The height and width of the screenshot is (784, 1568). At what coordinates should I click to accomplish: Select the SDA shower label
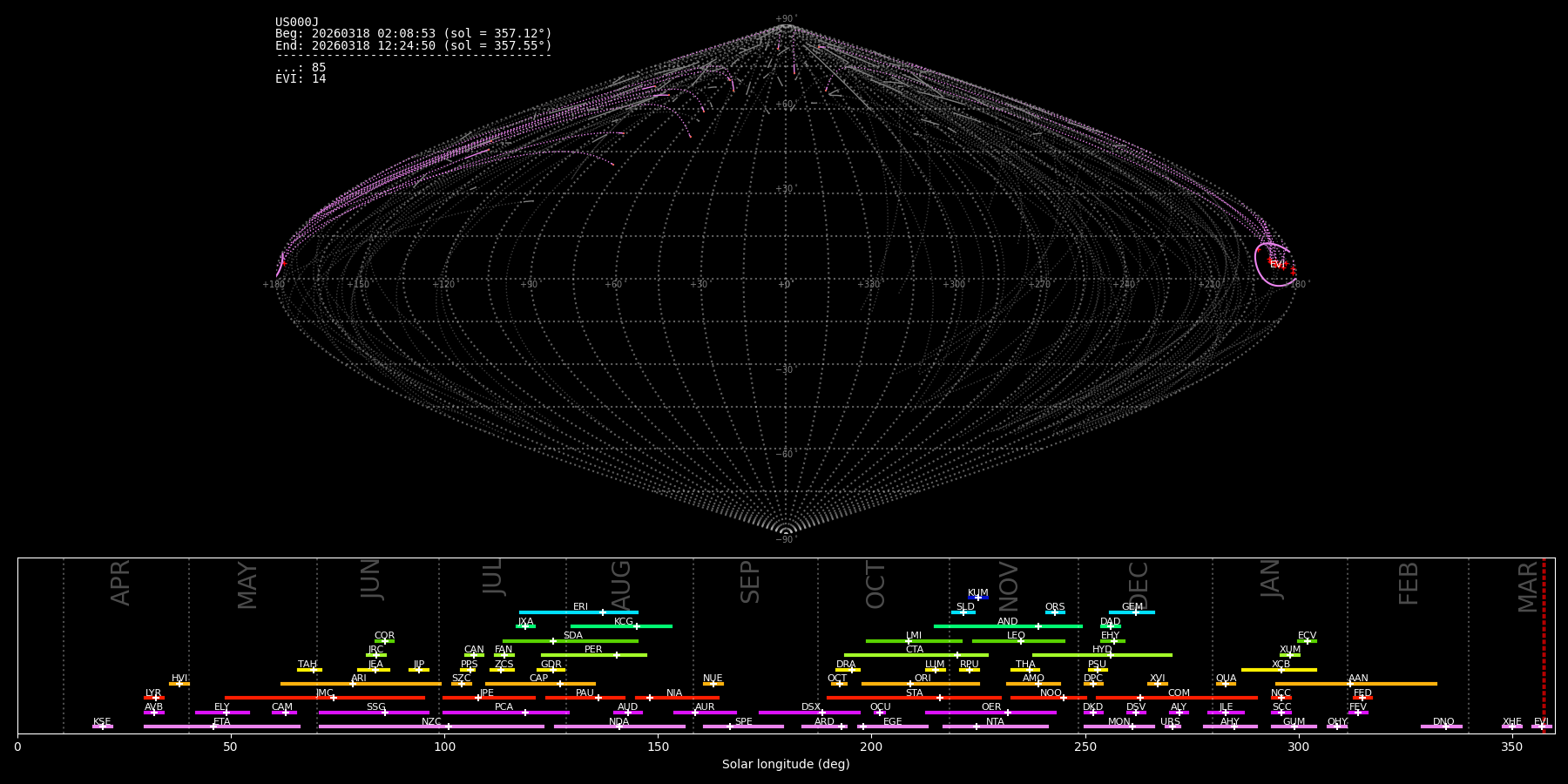(x=573, y=636)
